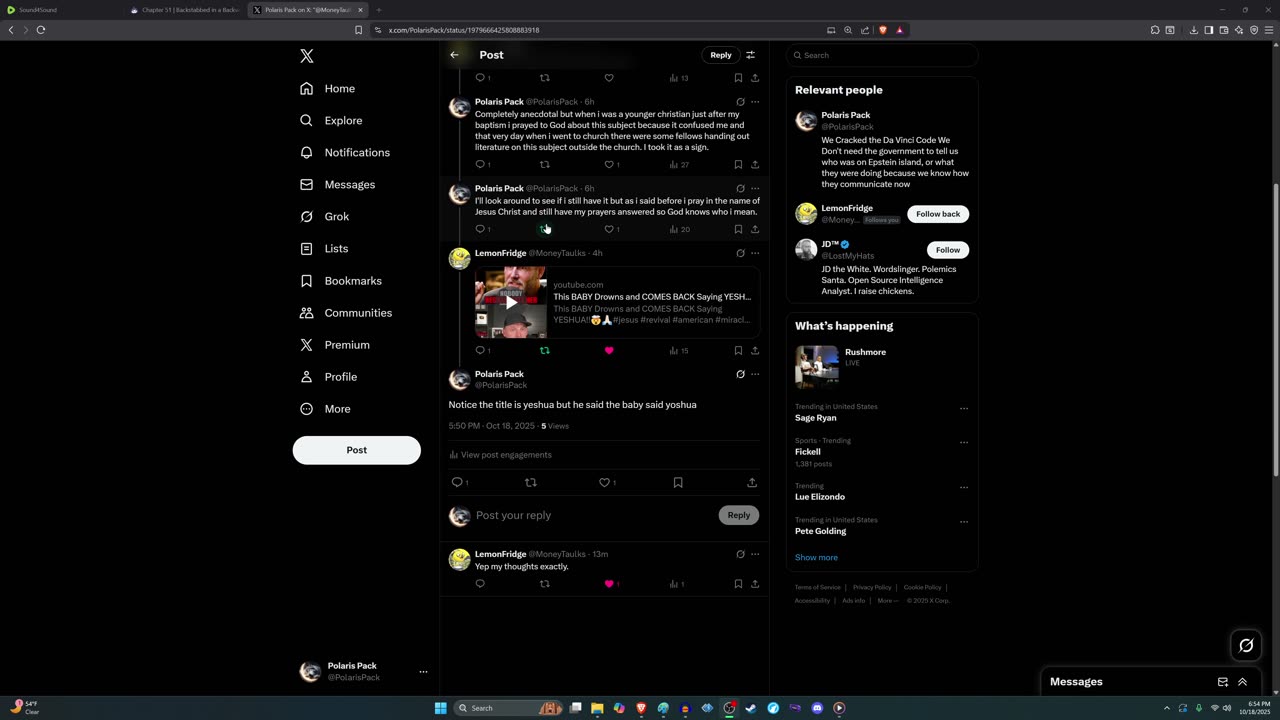Open options for Lue Elizondo trend

(x=964, y=487)
